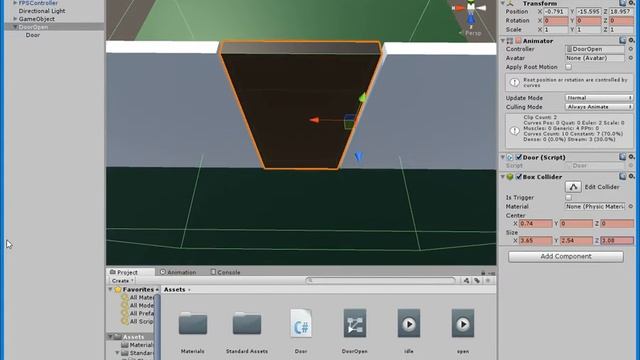Toggle Apply Root Motion checkbox
The width and height of the screenshot is (640, 360).
click(x=569, y=67)
